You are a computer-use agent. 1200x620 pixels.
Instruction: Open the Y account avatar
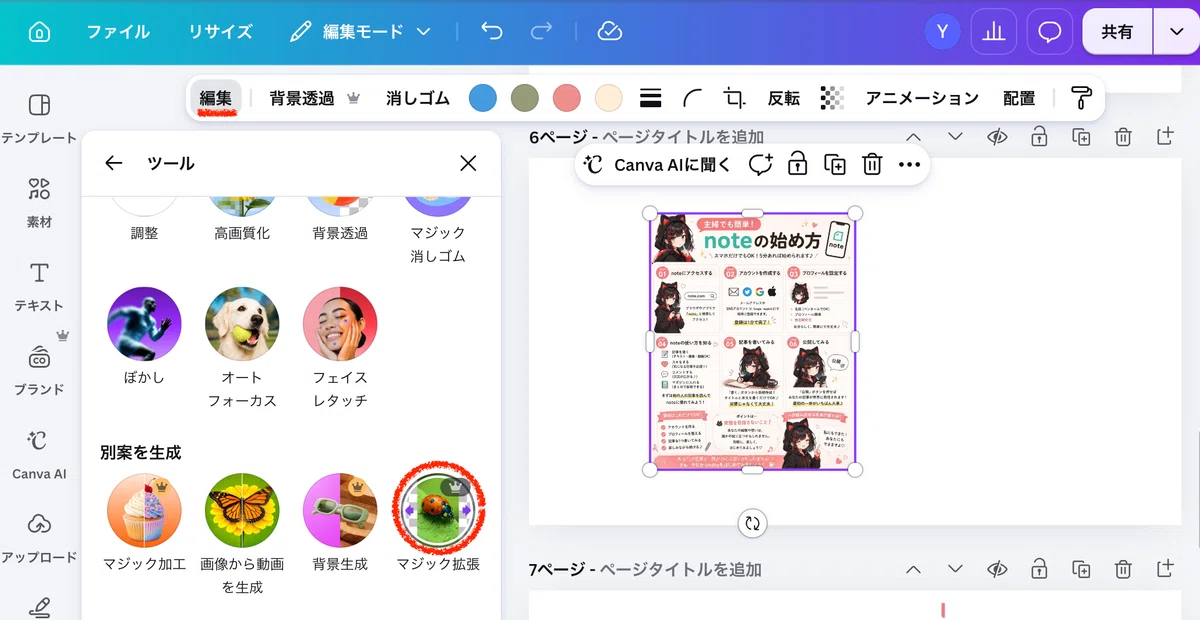coord(941,32)
